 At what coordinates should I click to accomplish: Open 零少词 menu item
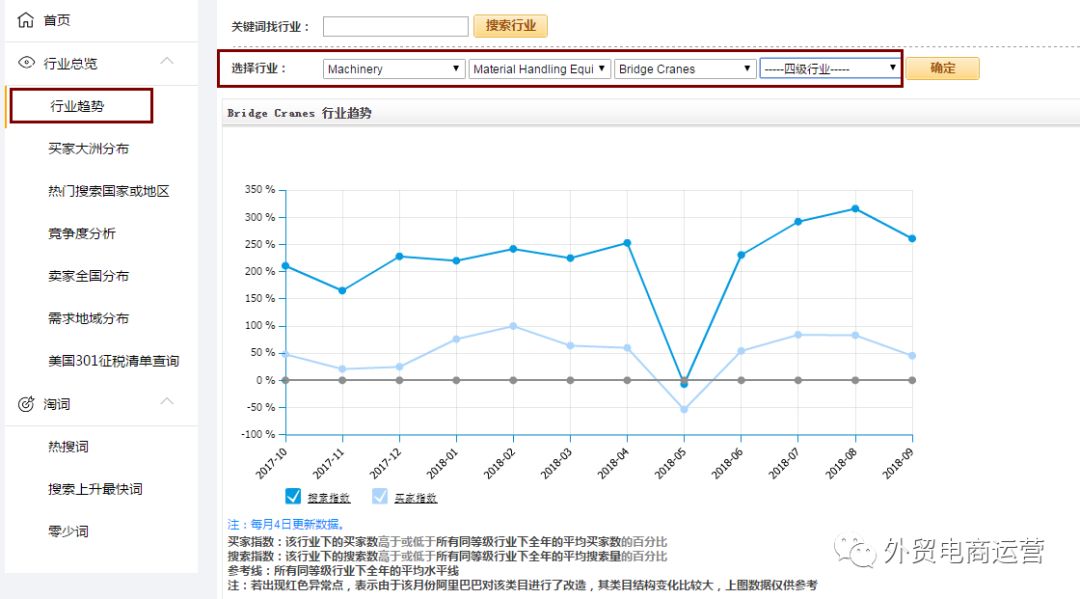coord(68,532)
